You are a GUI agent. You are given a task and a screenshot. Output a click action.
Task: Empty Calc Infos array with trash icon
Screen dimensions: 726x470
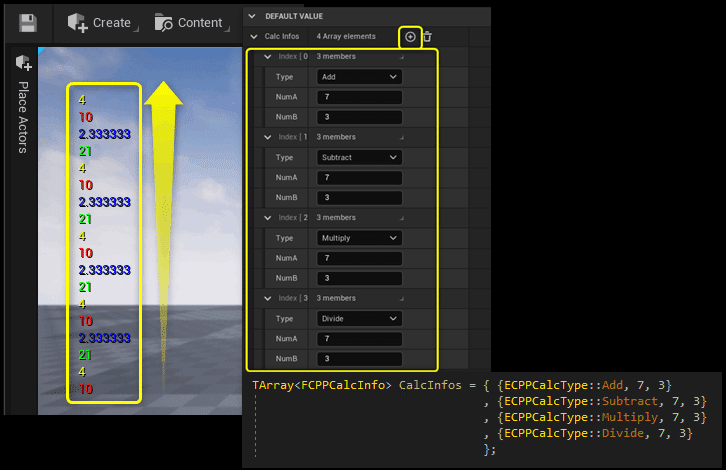427,37
